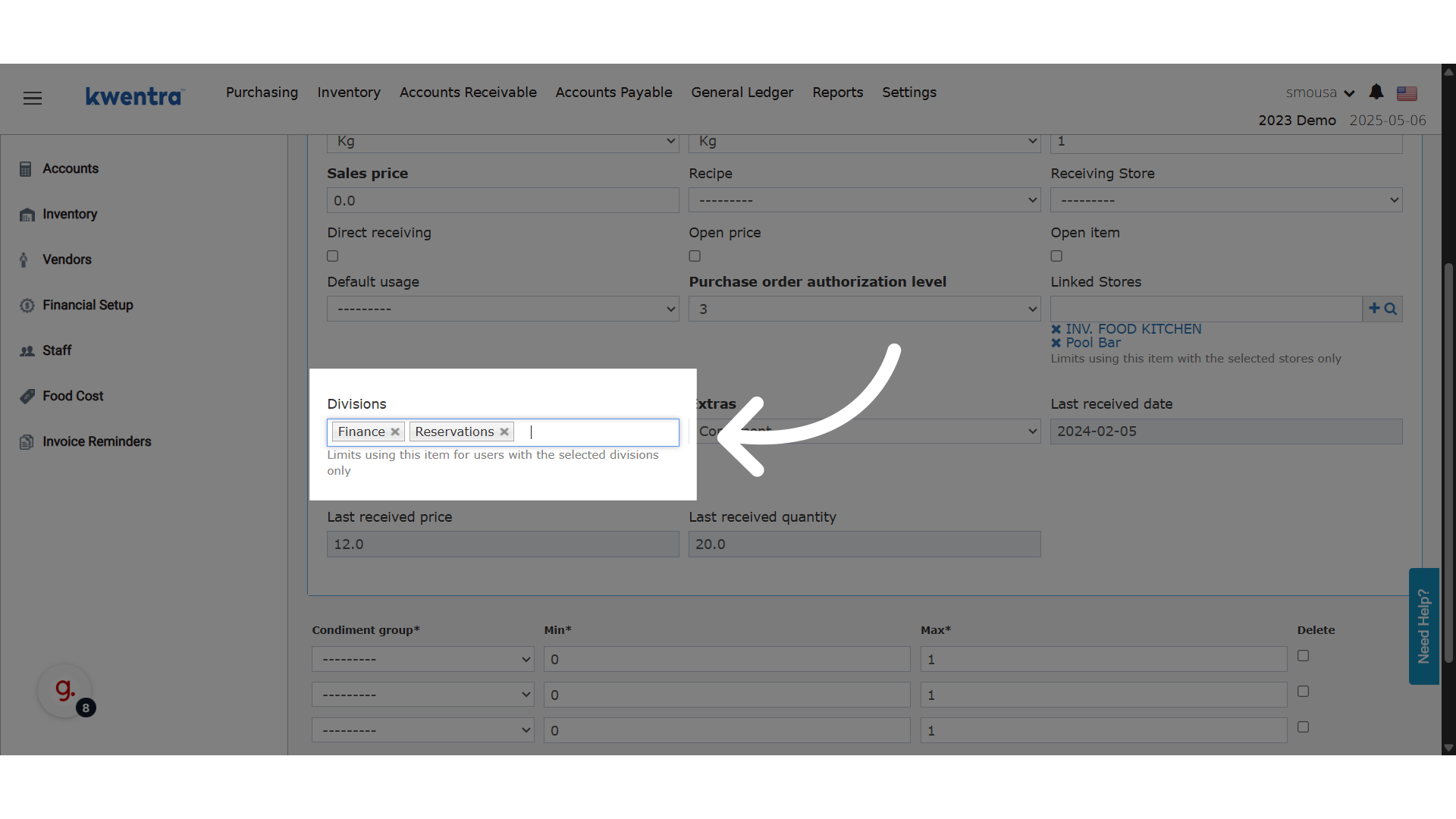Change language via US flag icon
The width and height of the screenshot is (1456, 819).
coord(1407,93)
